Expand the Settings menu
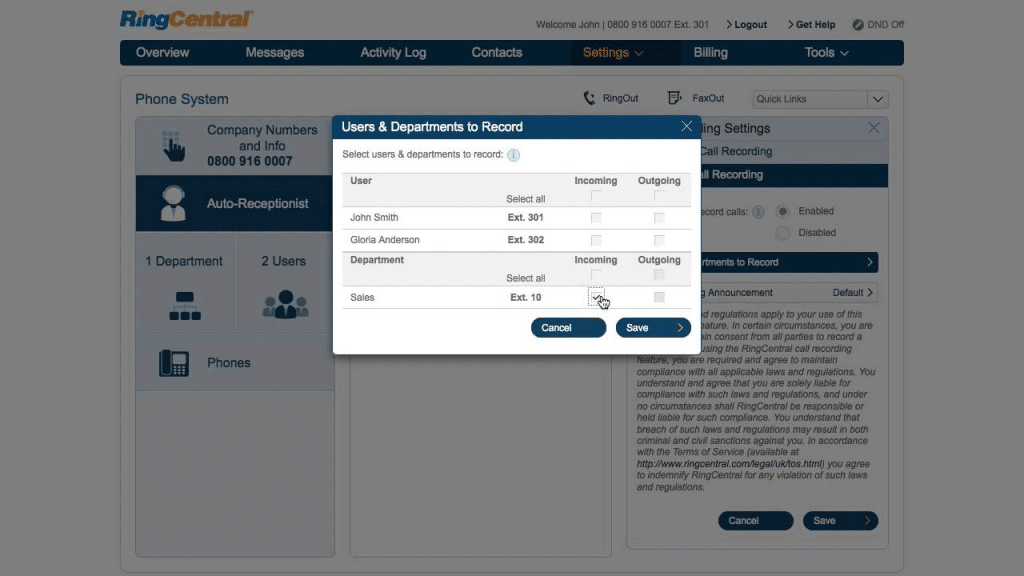Viewport: 1024px width, 576px height. coord(612,53)
